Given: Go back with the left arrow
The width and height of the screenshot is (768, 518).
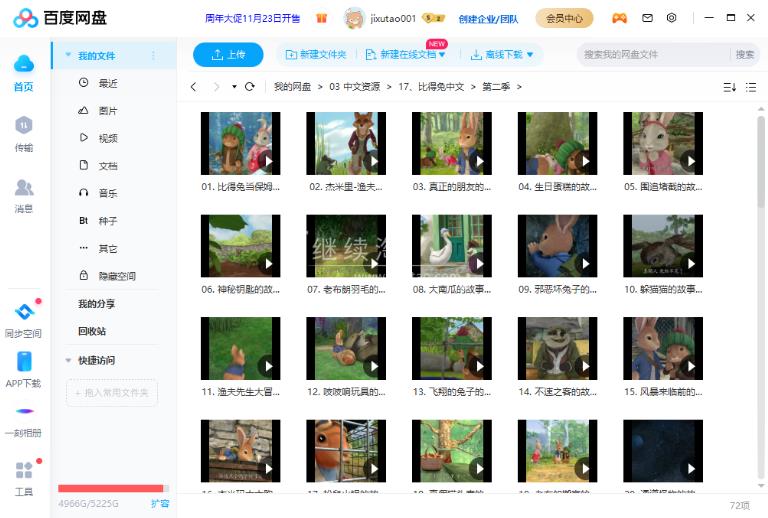Looking at the screenshot, I should click(193, 87).
